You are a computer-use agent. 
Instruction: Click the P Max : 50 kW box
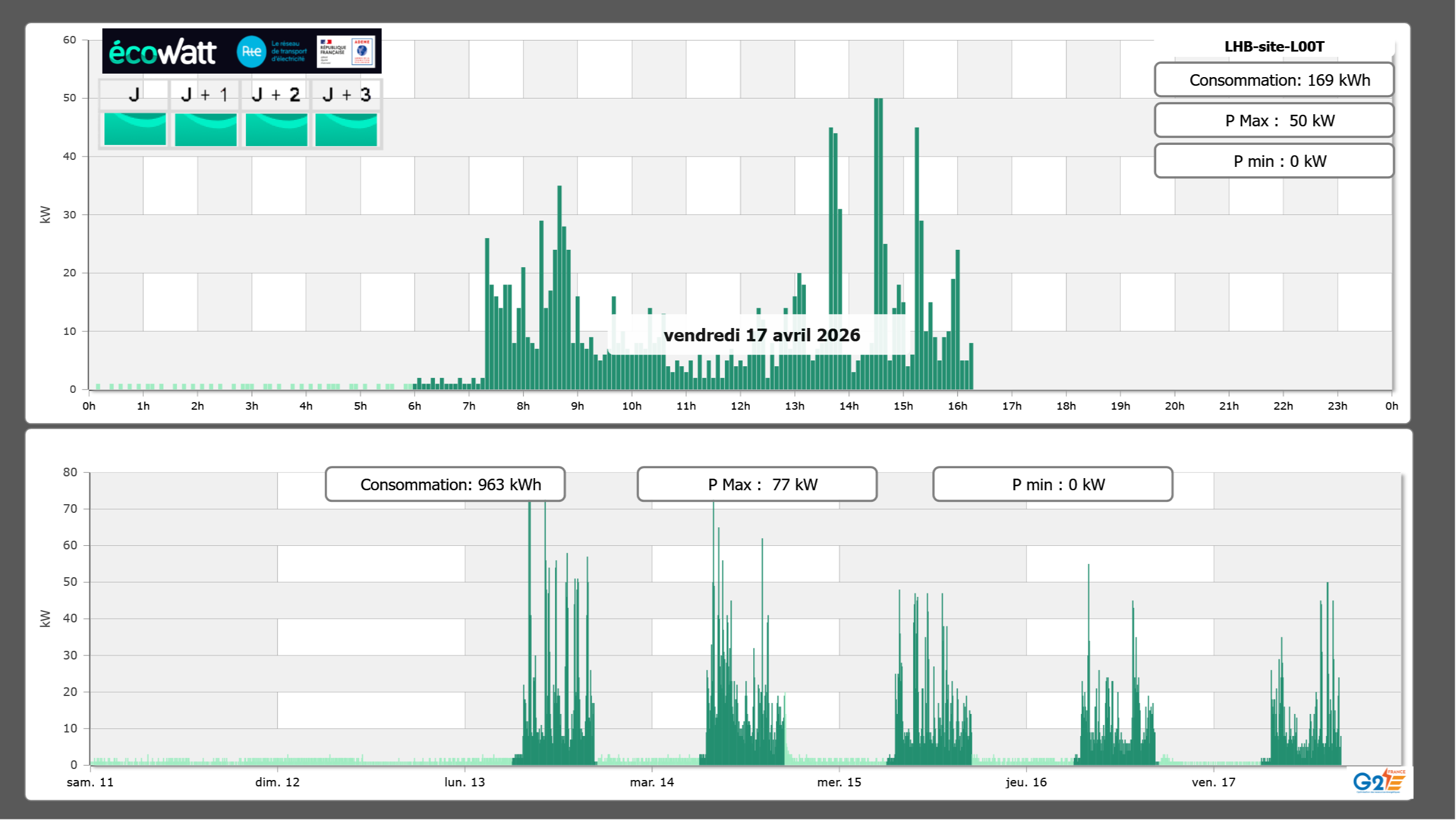pos(1273,121)
